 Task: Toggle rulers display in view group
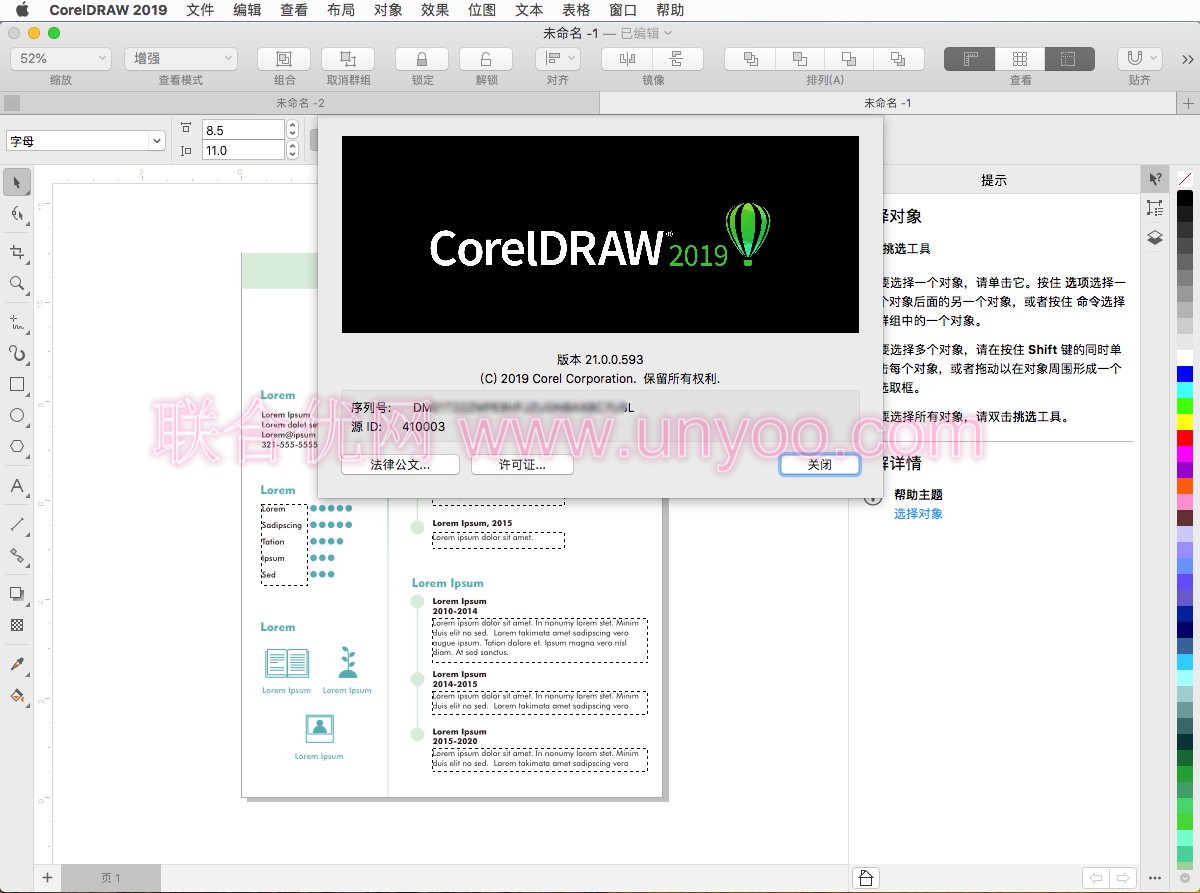tap(970, 59)
